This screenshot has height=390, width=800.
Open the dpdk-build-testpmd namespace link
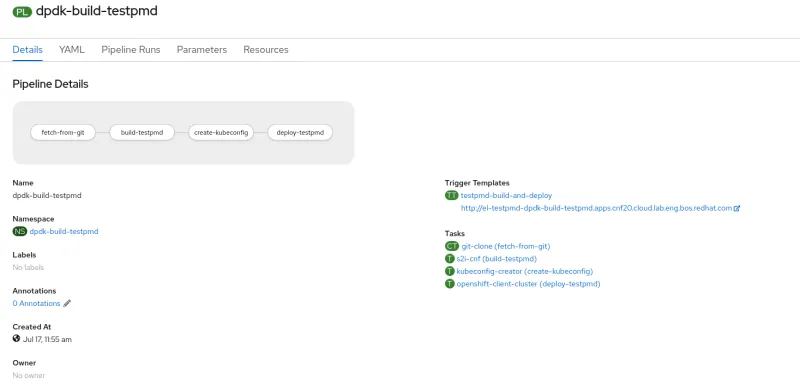[x=64, y=231]
